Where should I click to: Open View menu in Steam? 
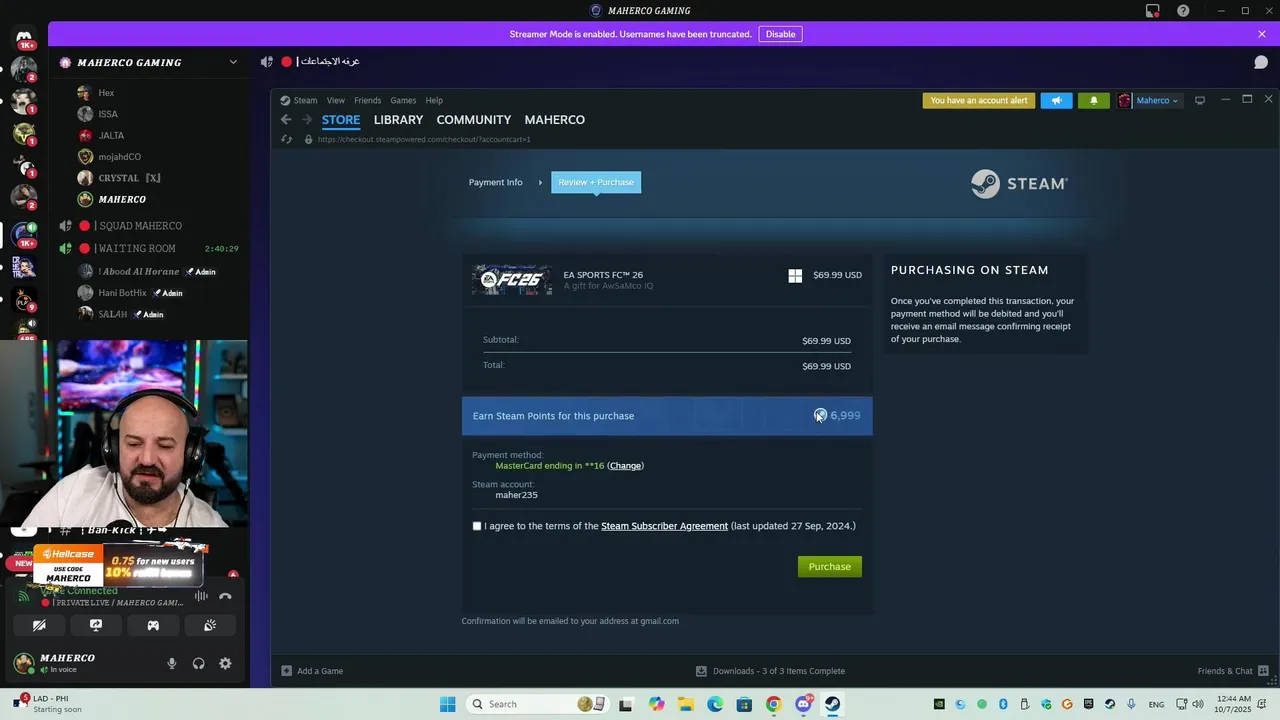[x=336, y=100]
